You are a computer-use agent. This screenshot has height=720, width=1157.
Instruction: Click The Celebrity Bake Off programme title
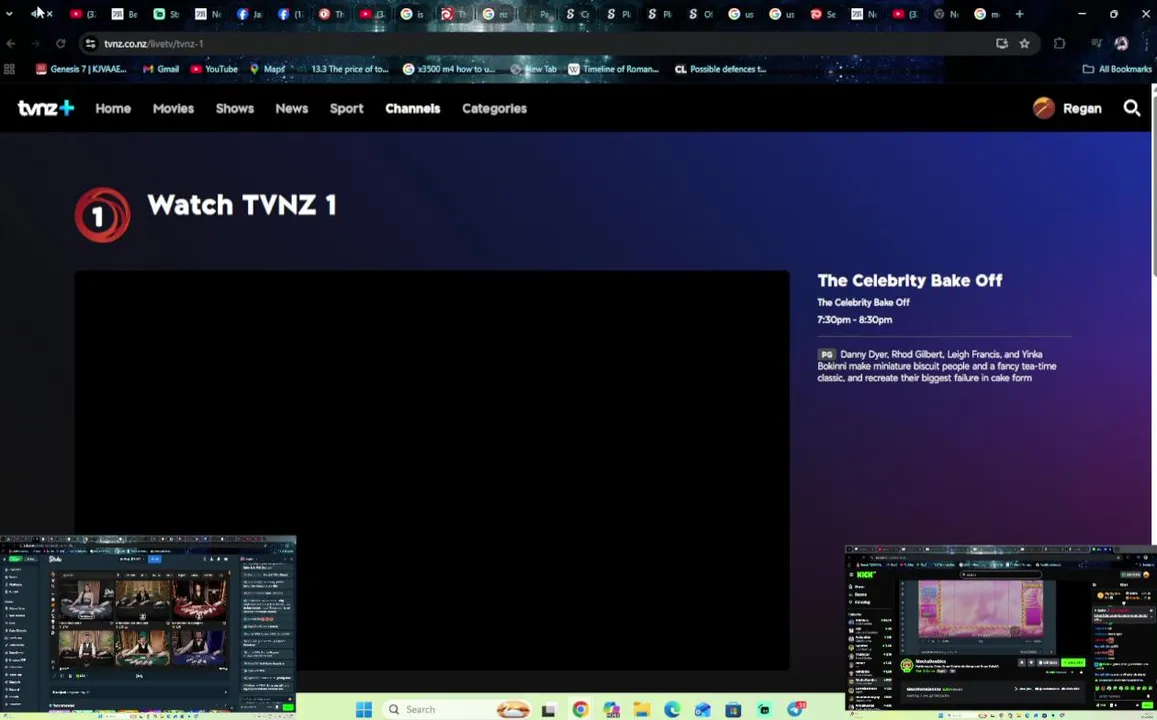coord(910,280)
